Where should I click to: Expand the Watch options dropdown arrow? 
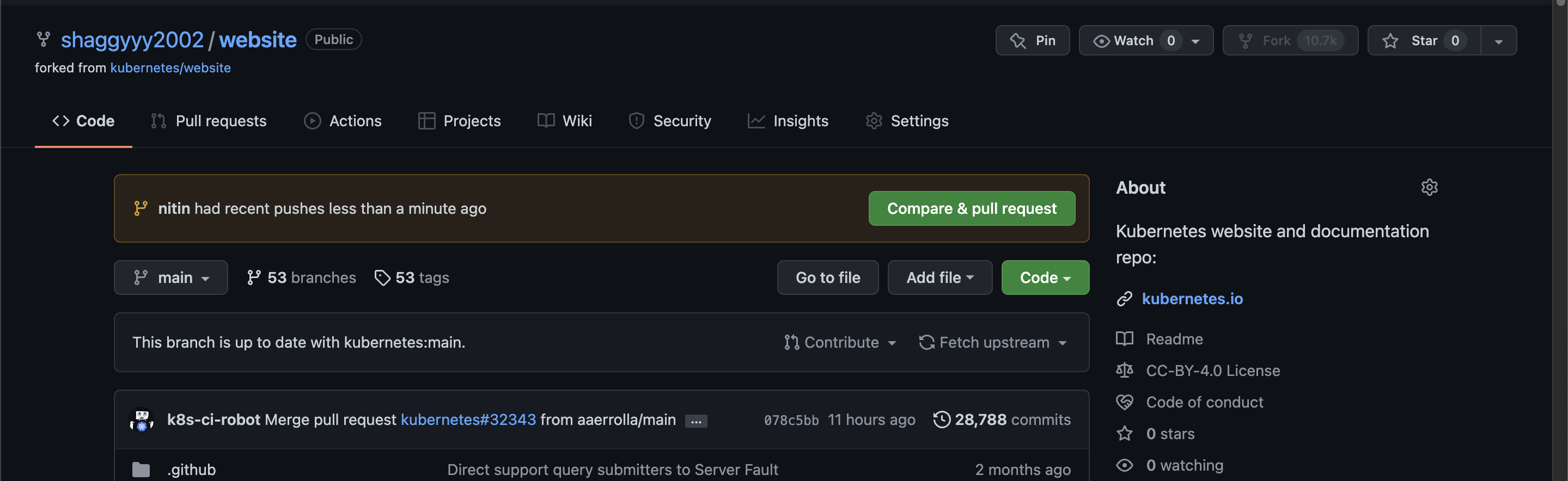(x=1195, y=41)
